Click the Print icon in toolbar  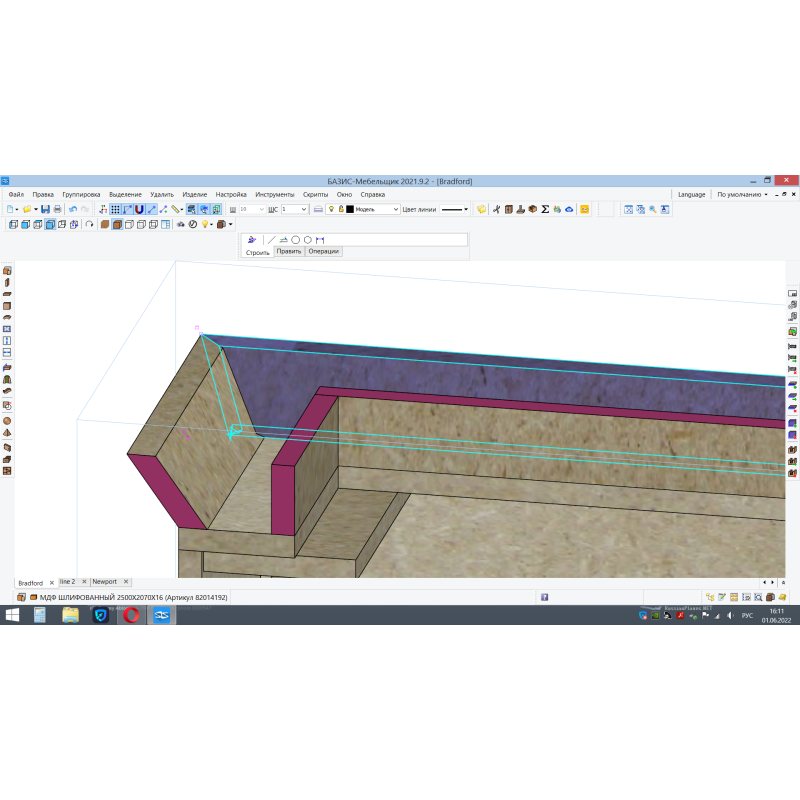(57, 209)
